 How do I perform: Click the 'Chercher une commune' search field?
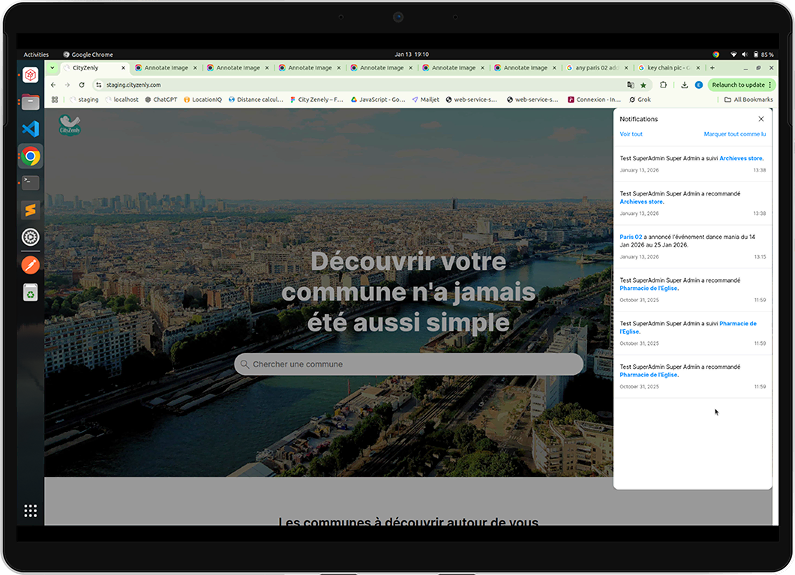(x=409, y=364)
